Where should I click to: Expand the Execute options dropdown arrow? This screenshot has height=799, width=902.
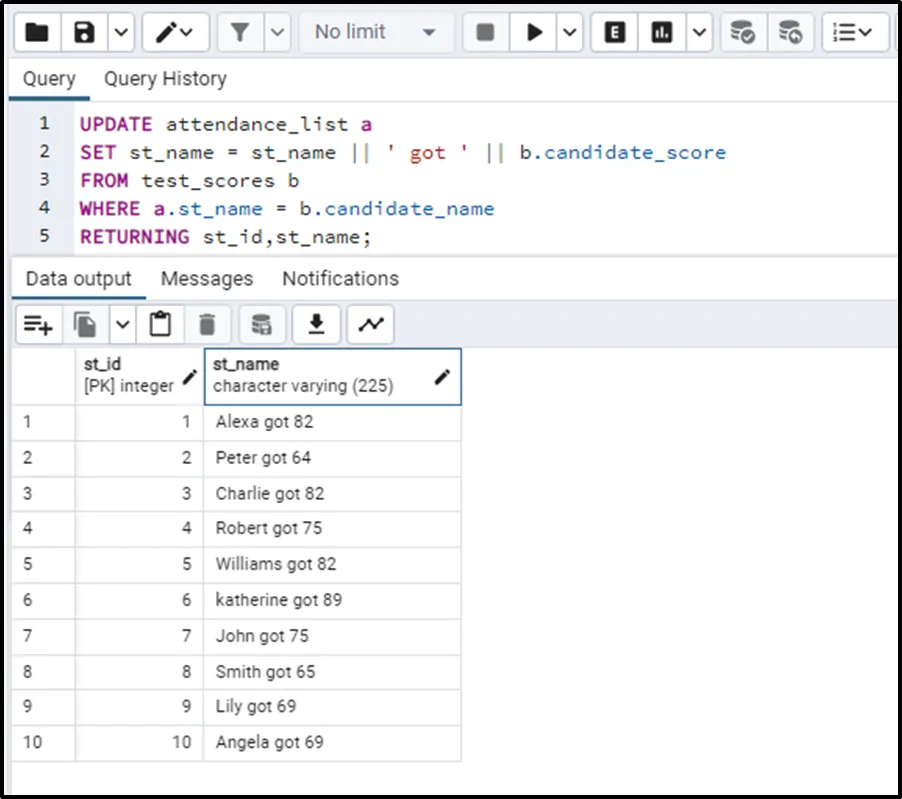pyautogui.click(x=569, y=33)
